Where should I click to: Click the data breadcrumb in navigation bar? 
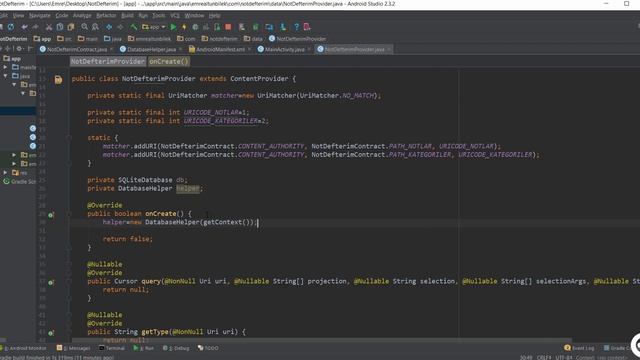point(253,39)
